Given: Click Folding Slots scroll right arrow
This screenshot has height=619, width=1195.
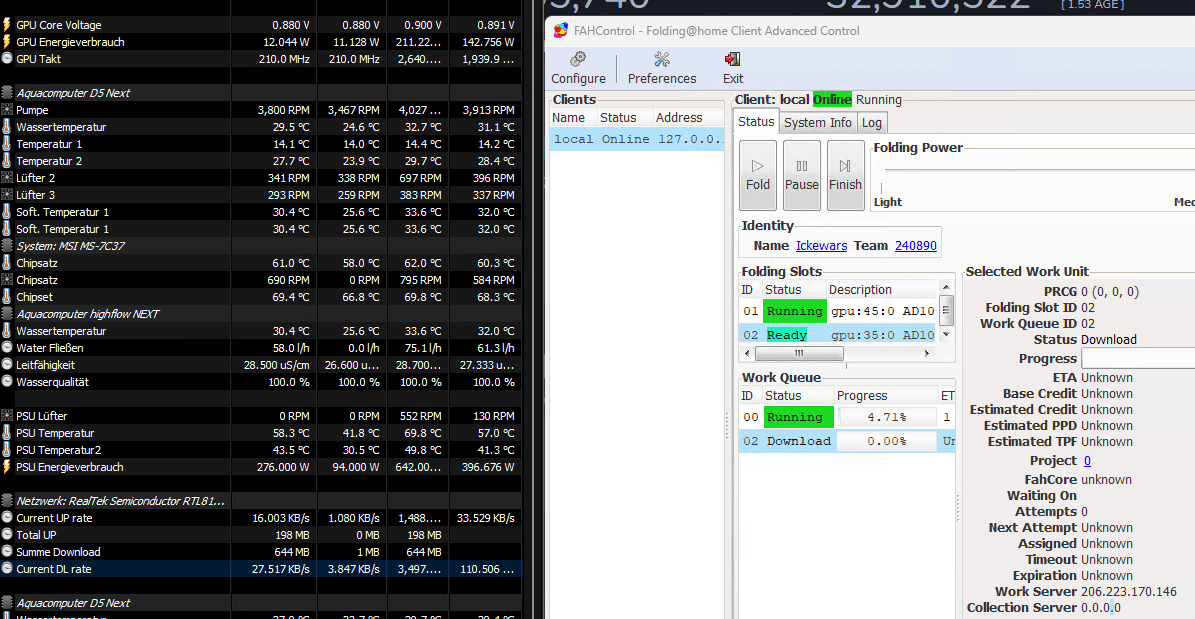Looking at the screenshot, I should (927, 354).
